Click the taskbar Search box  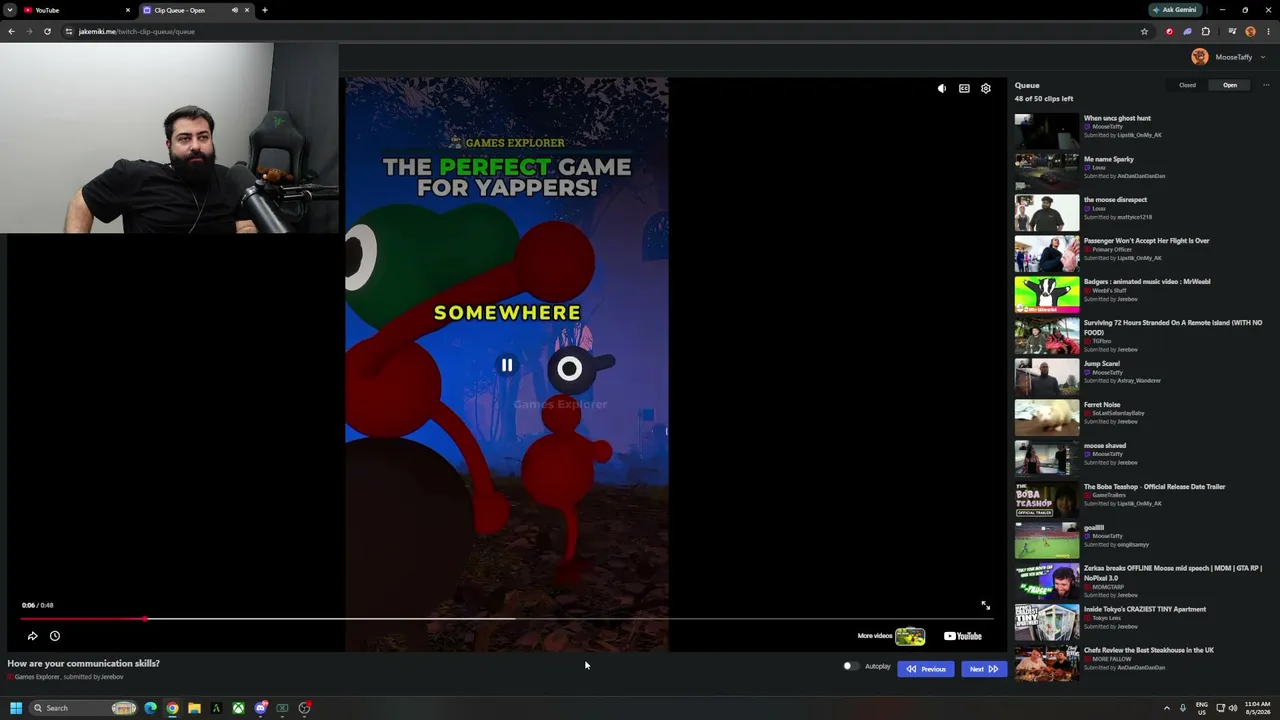point(84,708)
